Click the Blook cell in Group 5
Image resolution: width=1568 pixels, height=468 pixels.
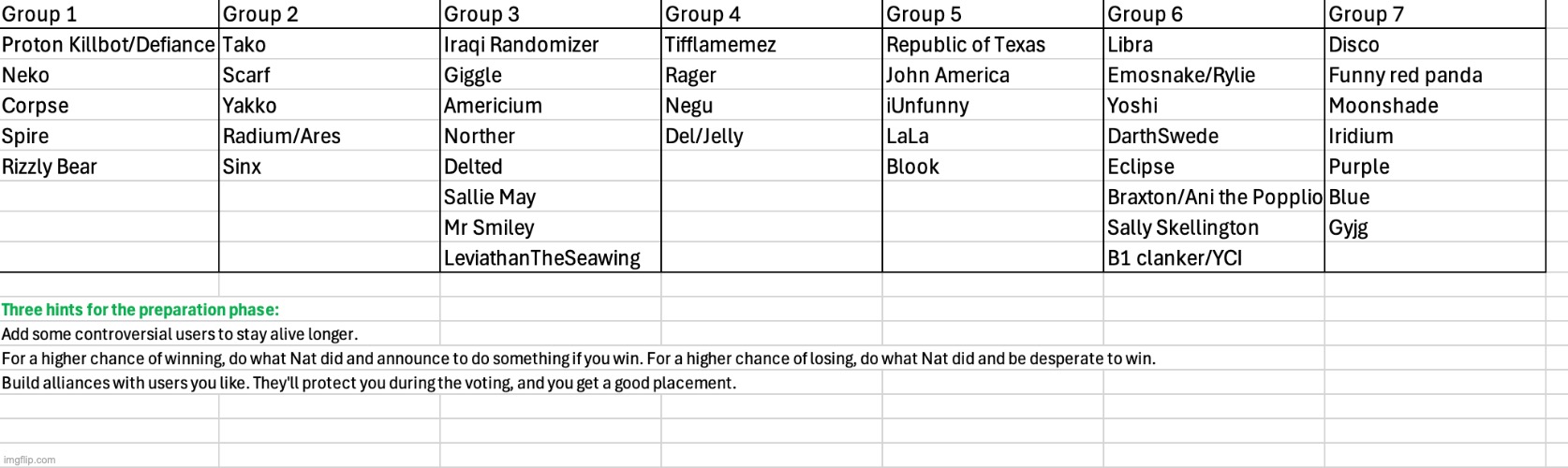(x=993, y=167)
